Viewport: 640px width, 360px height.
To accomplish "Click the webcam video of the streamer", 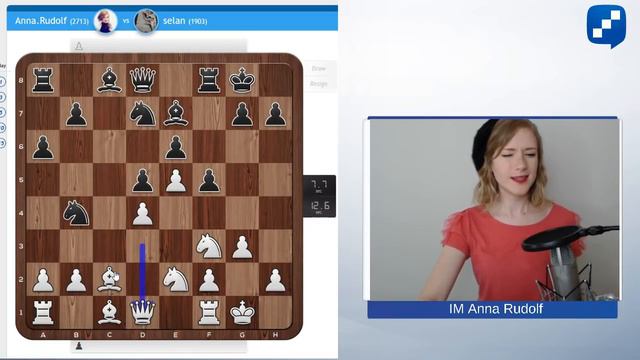I will tap(494, 210).
